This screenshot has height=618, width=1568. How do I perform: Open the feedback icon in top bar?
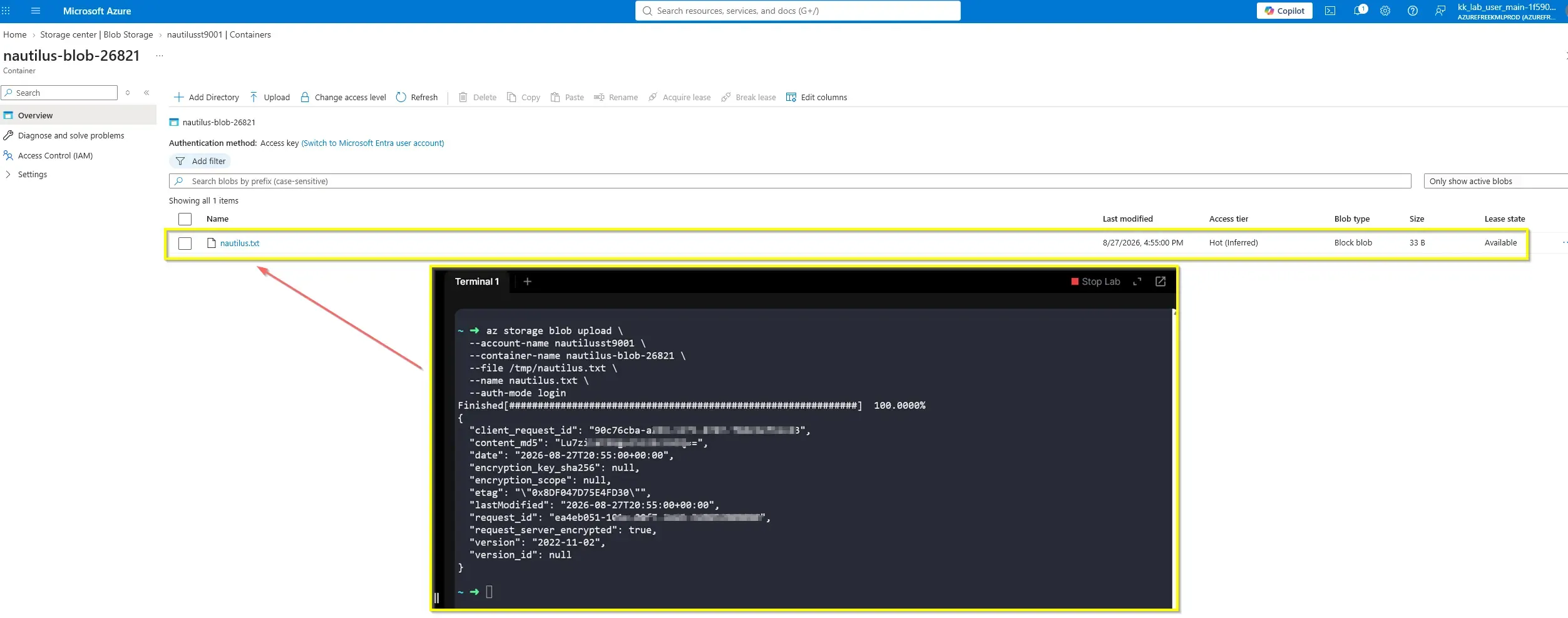[x=1440, y=11]
